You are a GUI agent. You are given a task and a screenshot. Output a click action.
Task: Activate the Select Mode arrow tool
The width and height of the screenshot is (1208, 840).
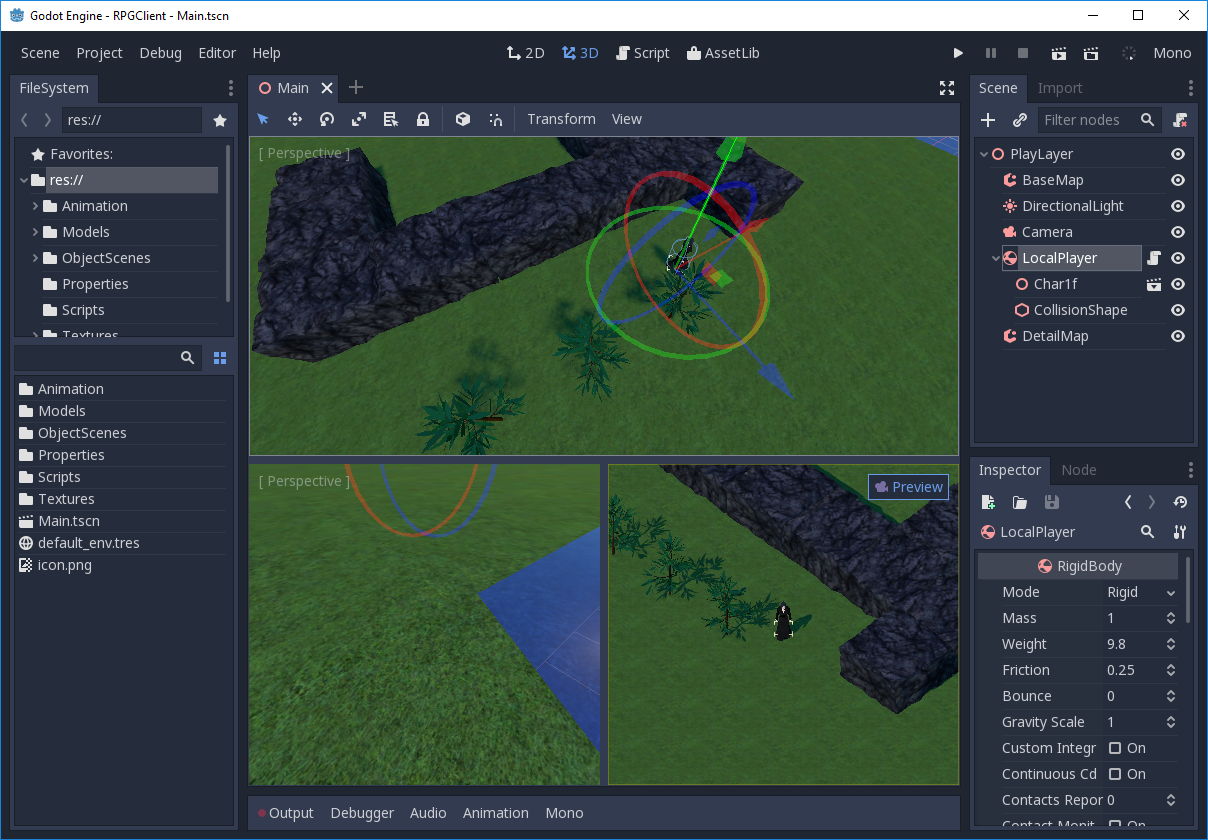pos(263,119)
